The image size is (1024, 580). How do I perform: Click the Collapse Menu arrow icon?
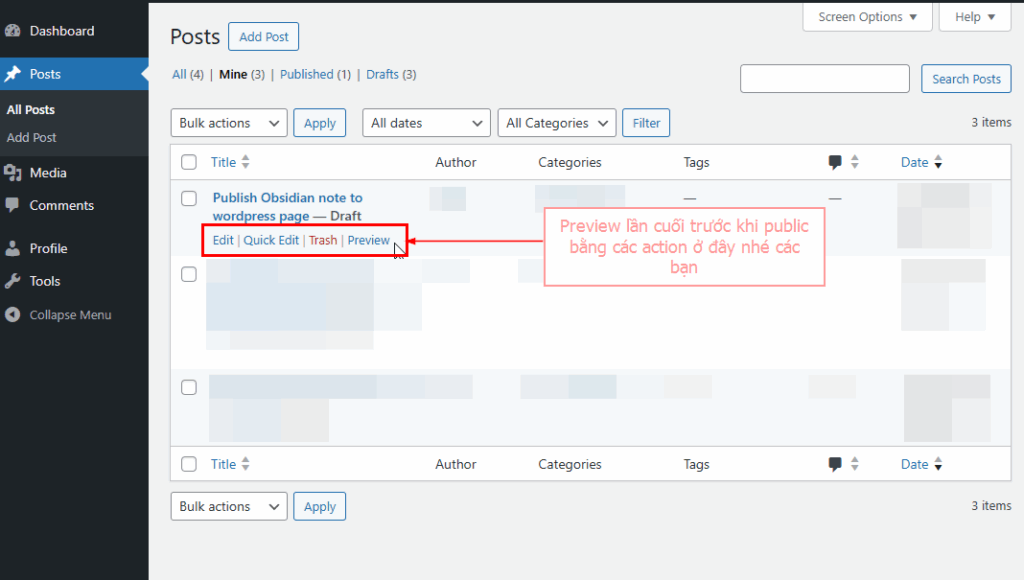[x=13, y=315]
